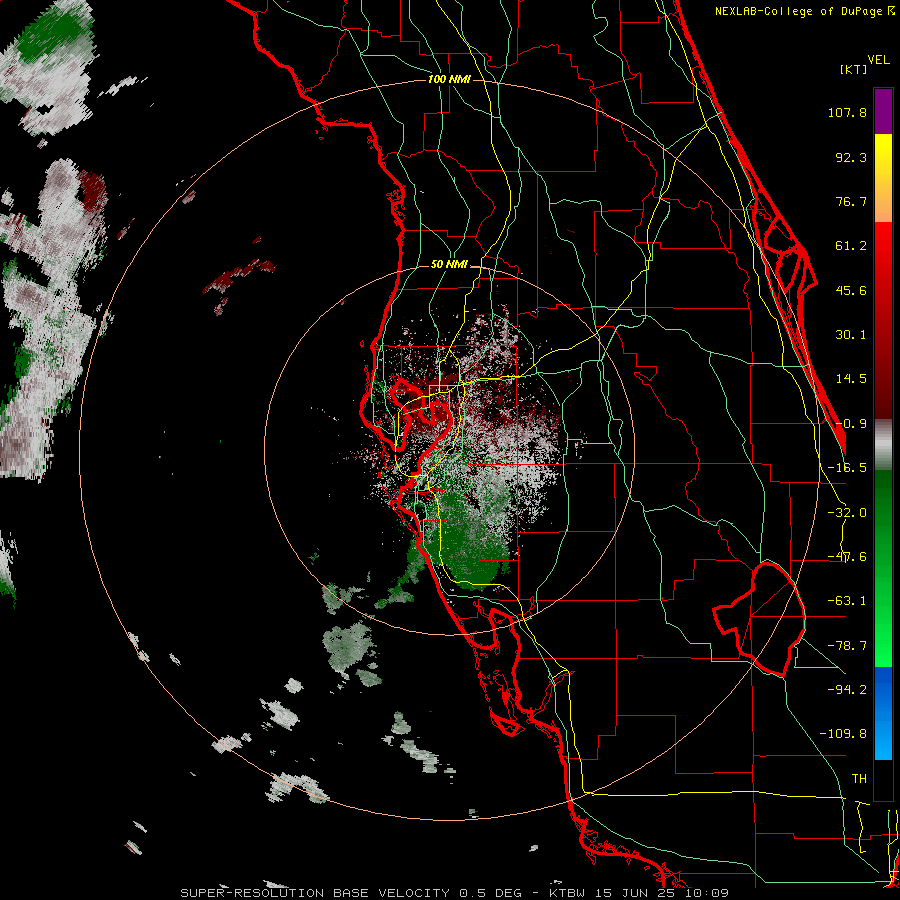Select the -47.6 scale label
Viewport: 900px width, 900px height.
[847, 557]
